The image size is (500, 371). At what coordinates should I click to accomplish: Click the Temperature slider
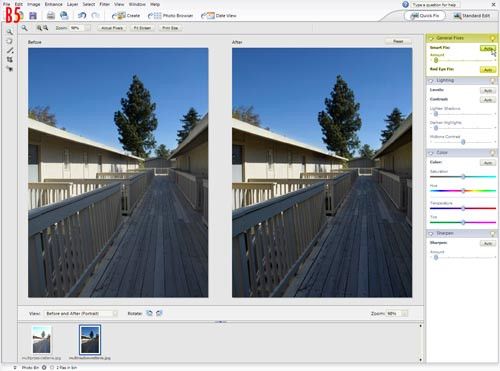463,208
